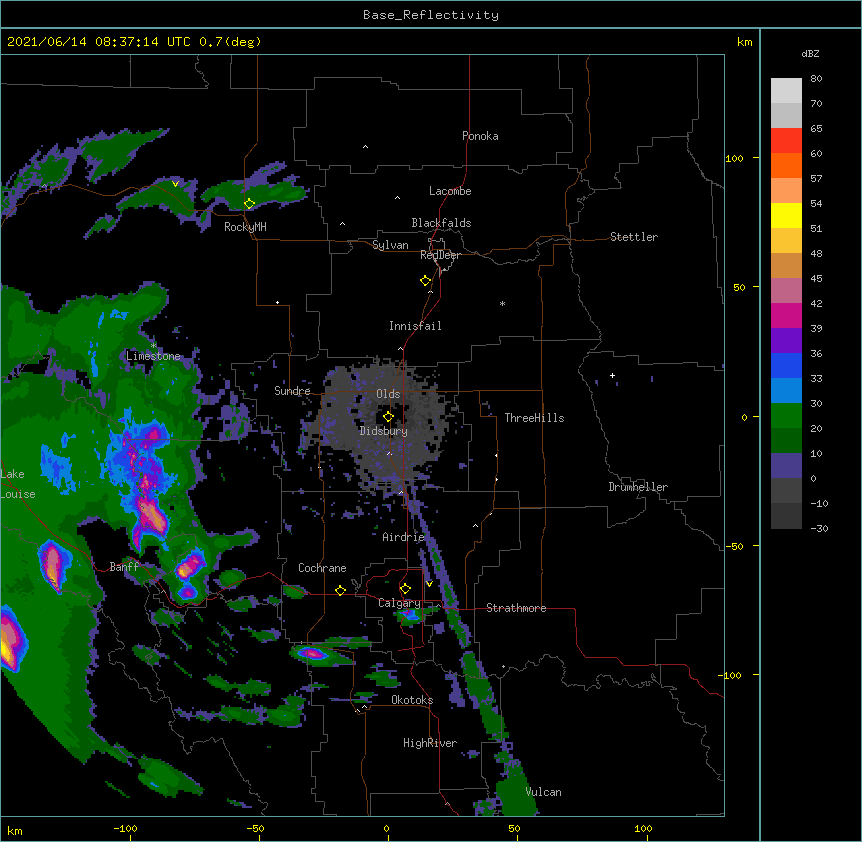Viewport: 862px width, 842px height.
Task: Click the Olds city label
Action: click(388, 394)
